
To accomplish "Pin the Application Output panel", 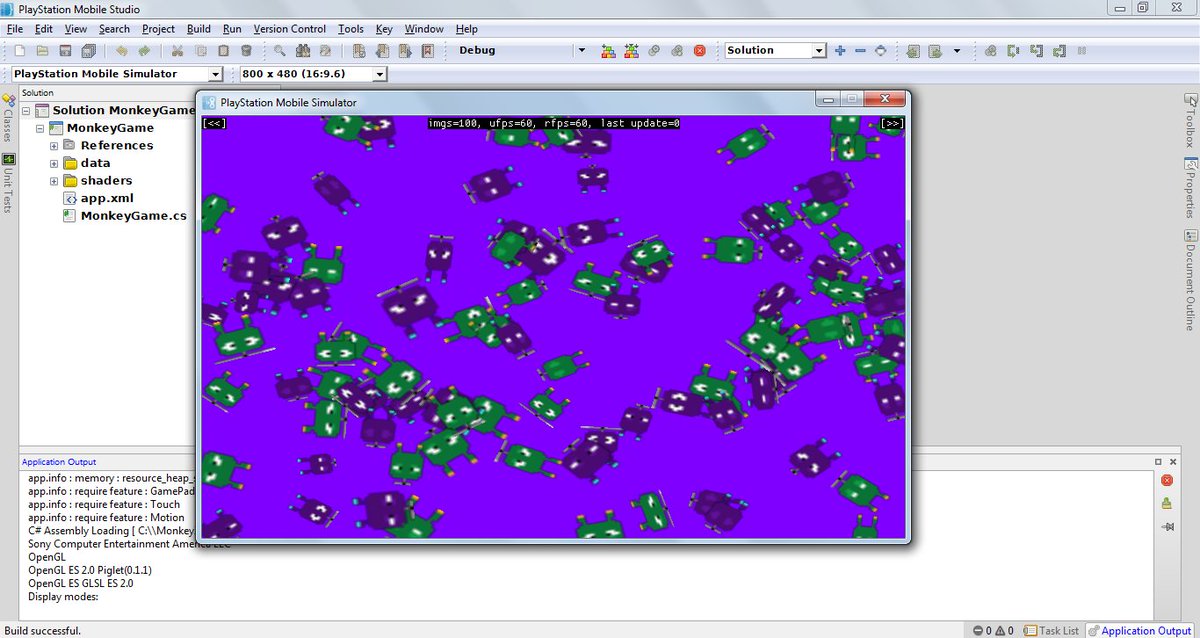I will (1167, 526).
